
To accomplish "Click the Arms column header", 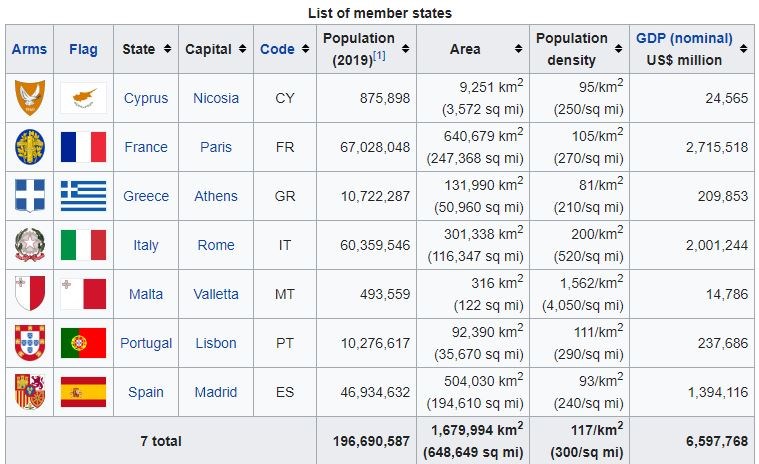I will pyautogui.click(x=29, y=49).
